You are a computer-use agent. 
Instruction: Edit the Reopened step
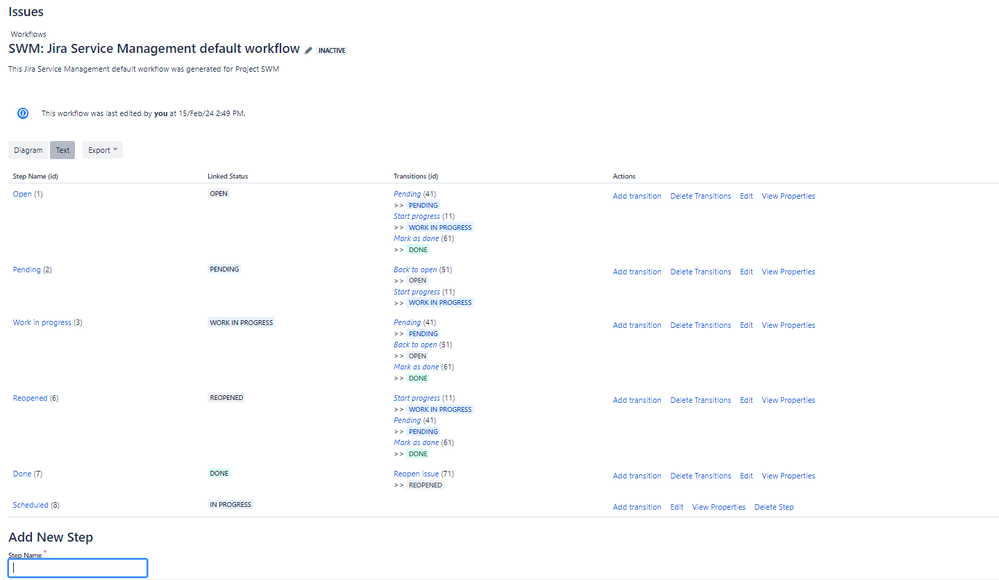(x=747, y=400)
